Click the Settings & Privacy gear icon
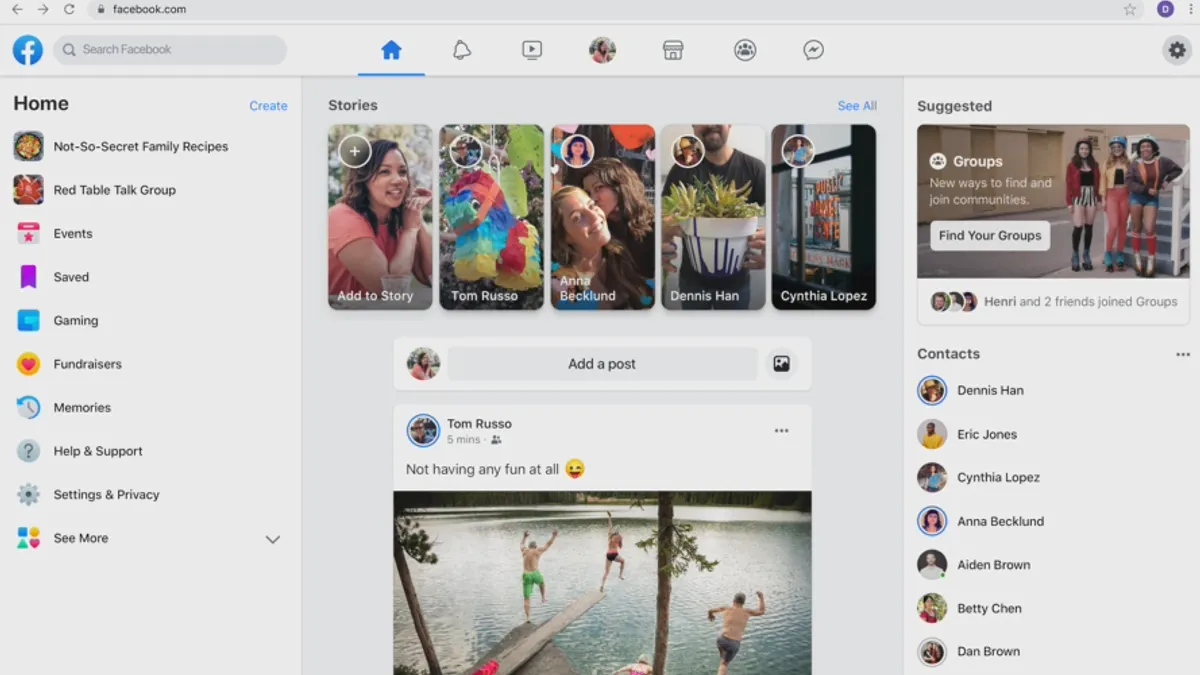Screen dimensions: 1200x675 [x=28, y=494]
